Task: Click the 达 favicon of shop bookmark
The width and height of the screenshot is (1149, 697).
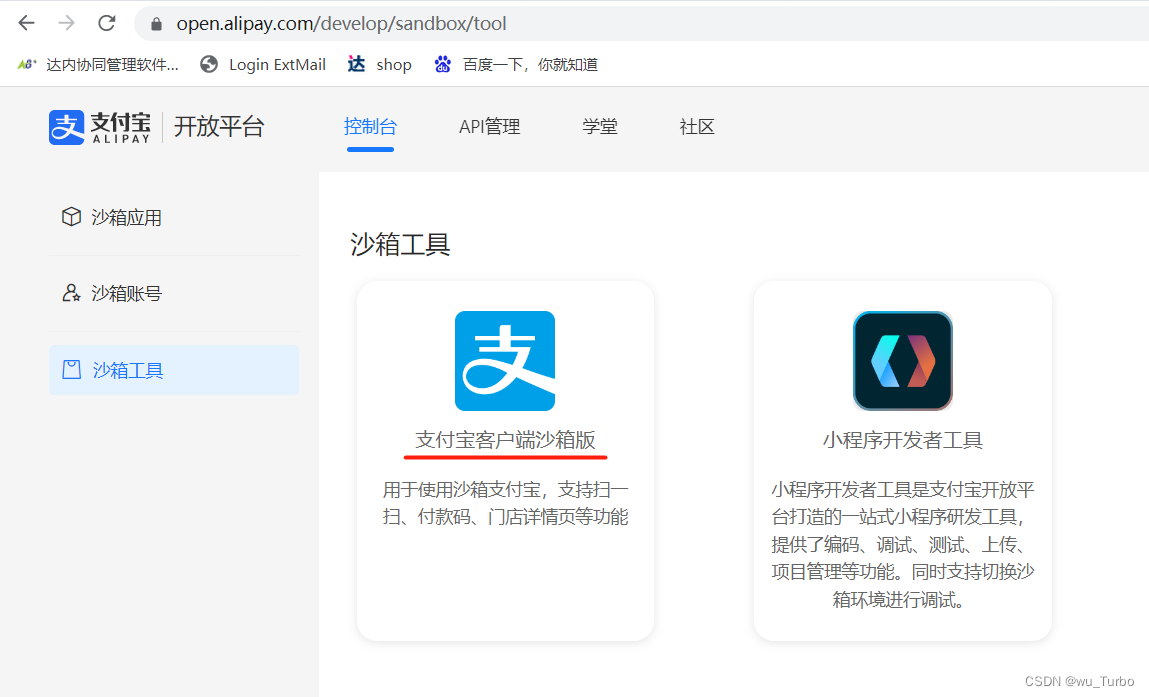Action: pyautogui.click(x=356, y=64)
